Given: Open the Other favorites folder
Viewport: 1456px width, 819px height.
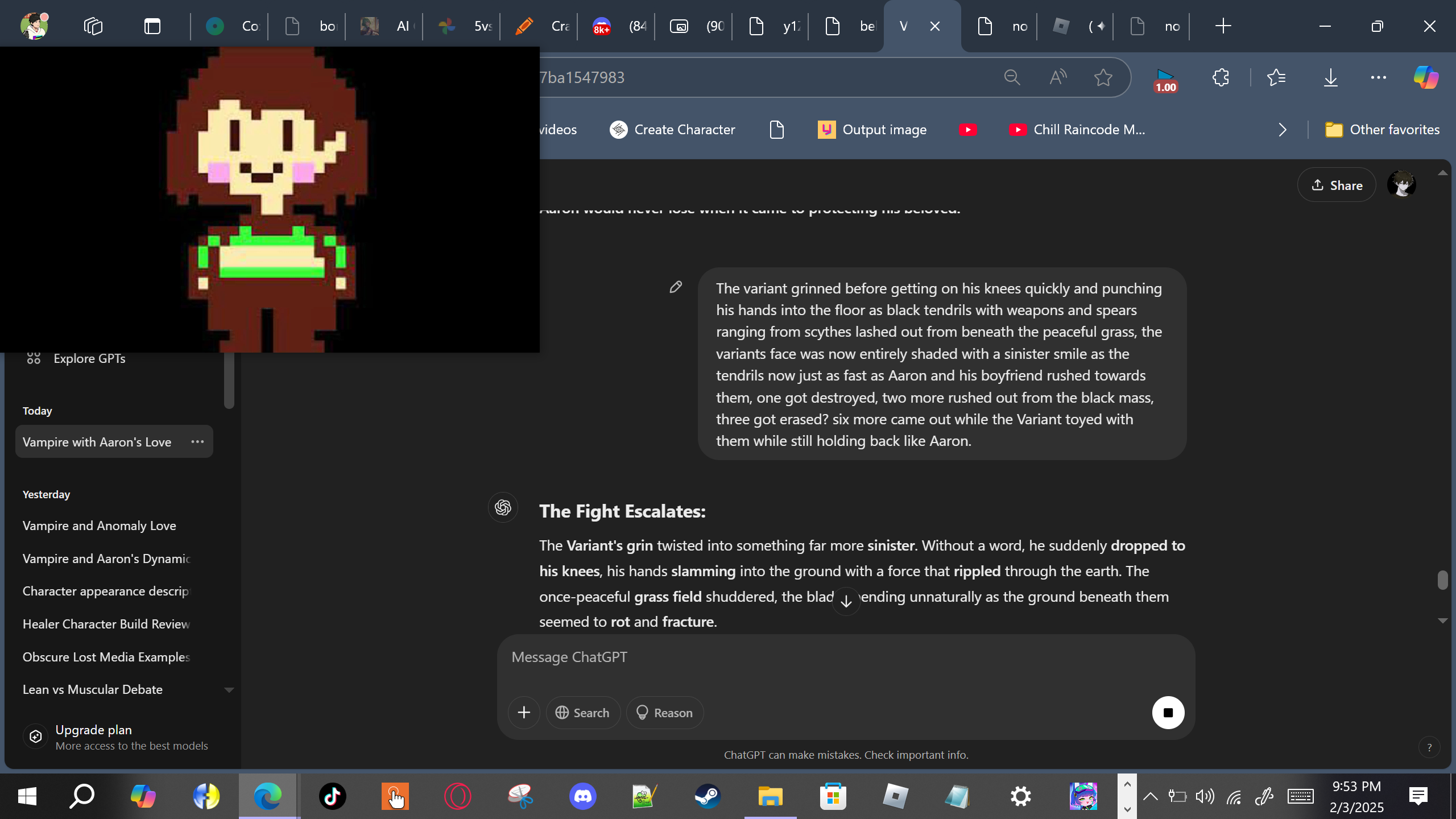Looking at the screenshot, I should (1382, 130).
